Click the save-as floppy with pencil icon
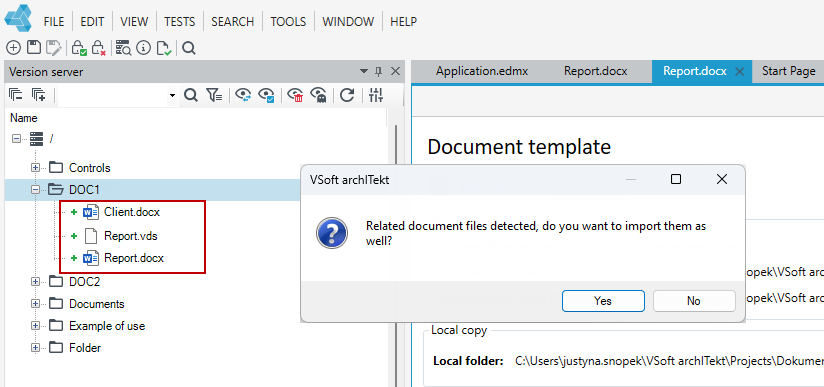Viewport: 824px width, 387px height. 54,48
